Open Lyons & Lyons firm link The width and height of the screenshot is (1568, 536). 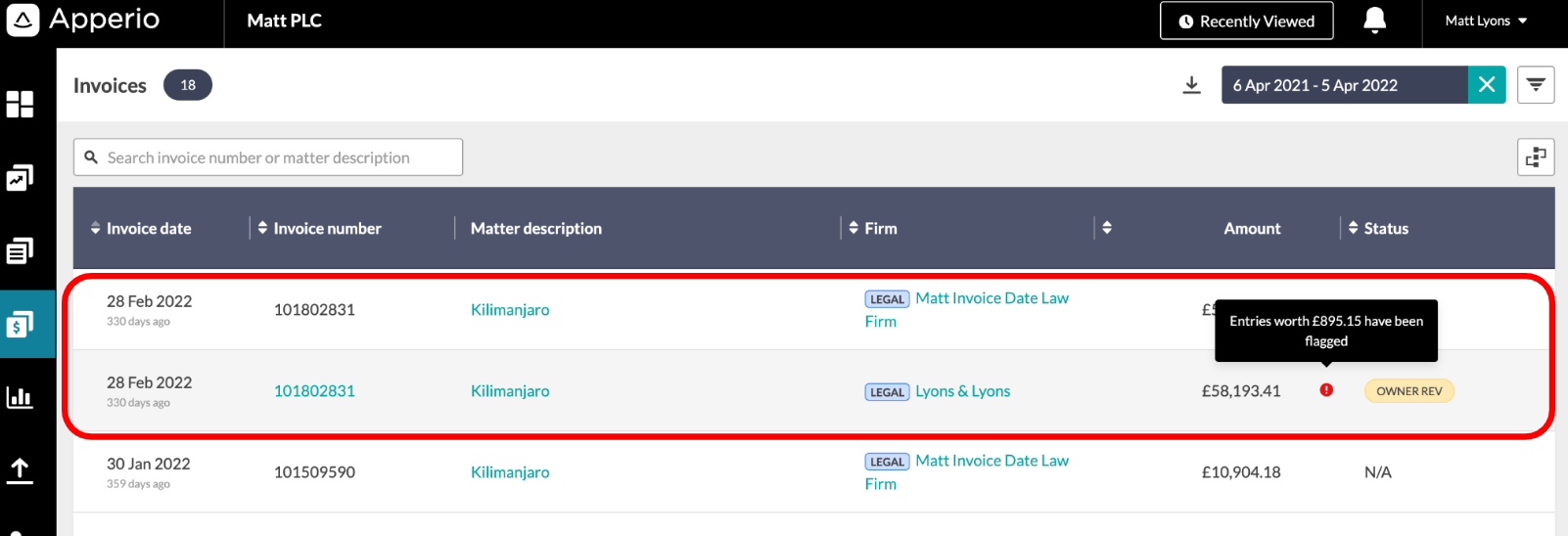963,390
